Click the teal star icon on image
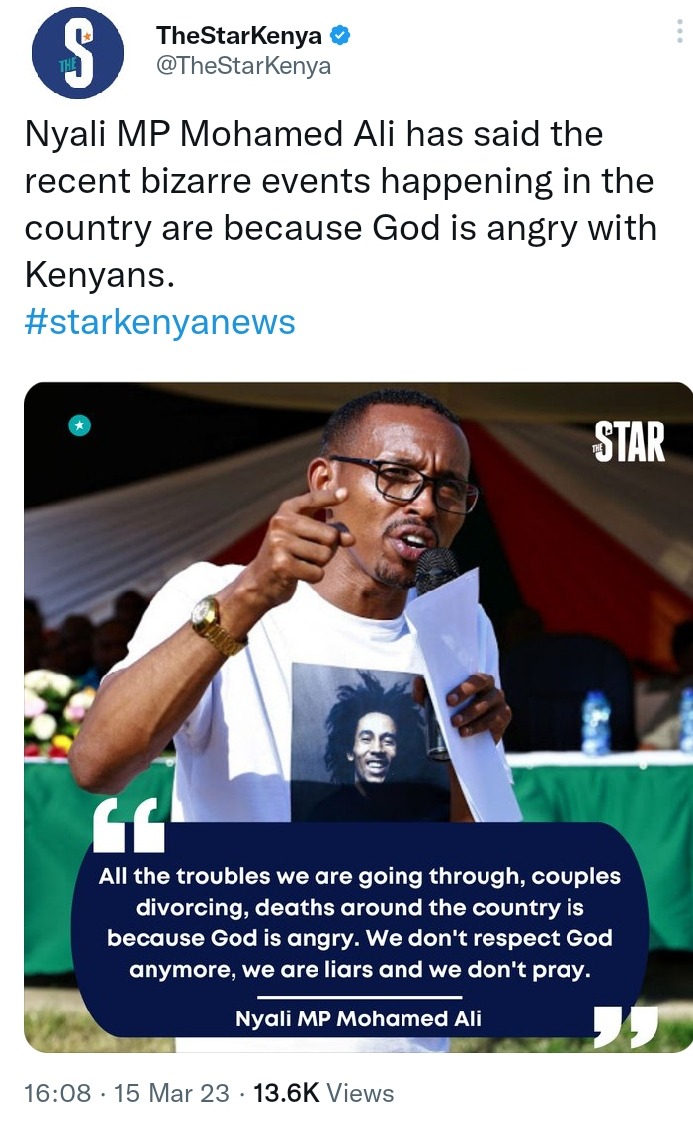693x1123 pixels. 79,426
